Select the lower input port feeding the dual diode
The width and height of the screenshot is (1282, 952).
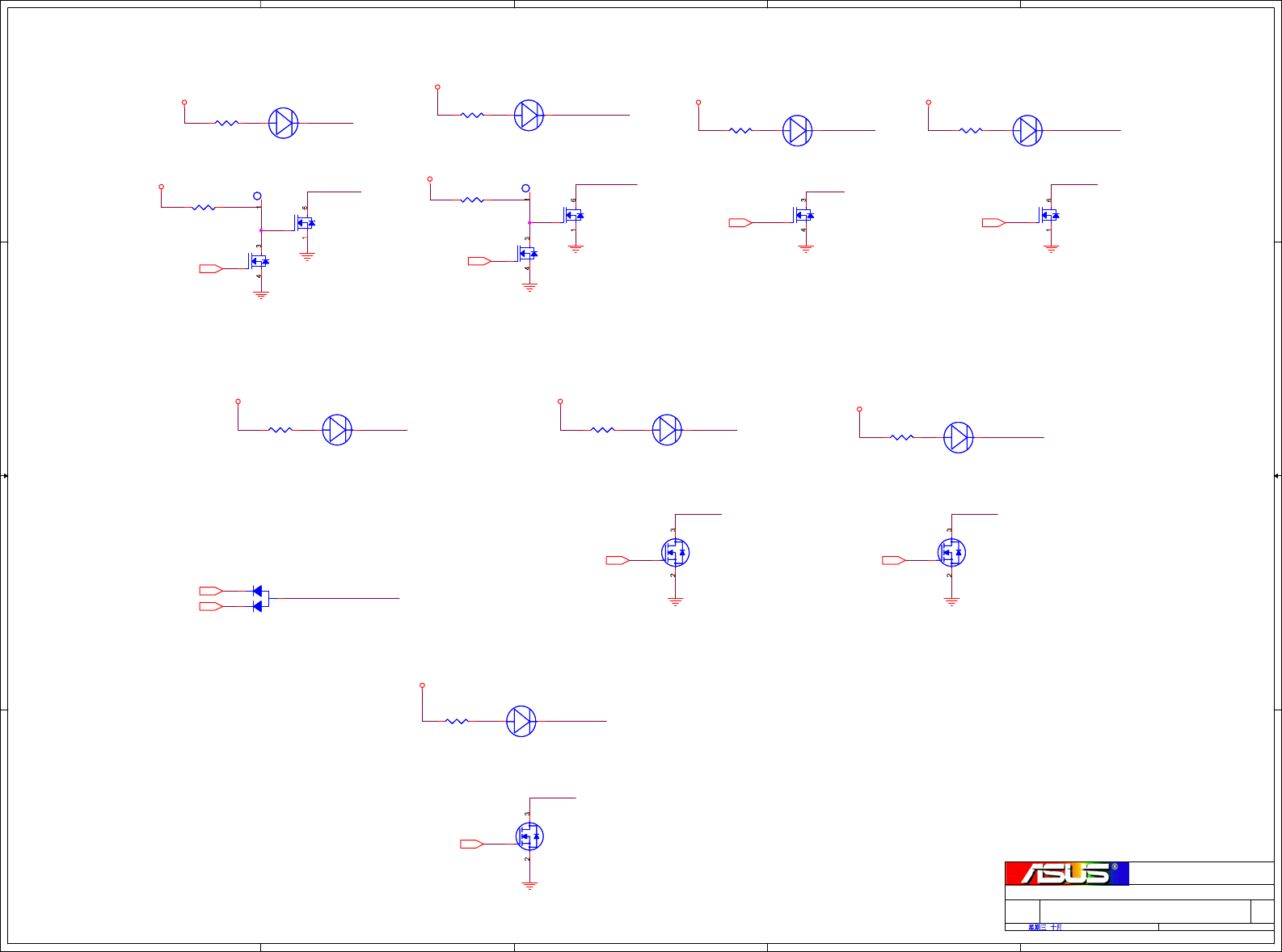pos(212,606)
